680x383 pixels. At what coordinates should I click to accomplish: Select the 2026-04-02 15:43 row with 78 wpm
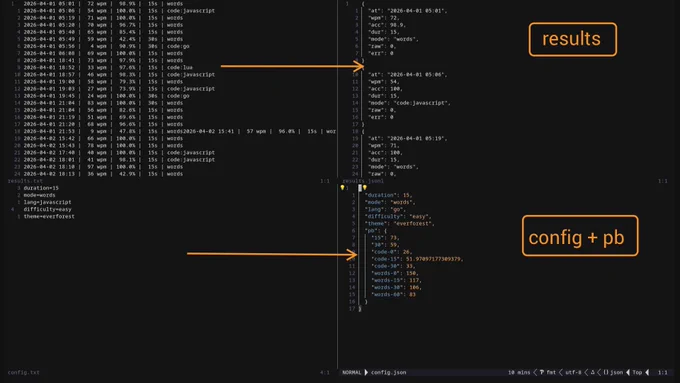(x=103, y=145)
